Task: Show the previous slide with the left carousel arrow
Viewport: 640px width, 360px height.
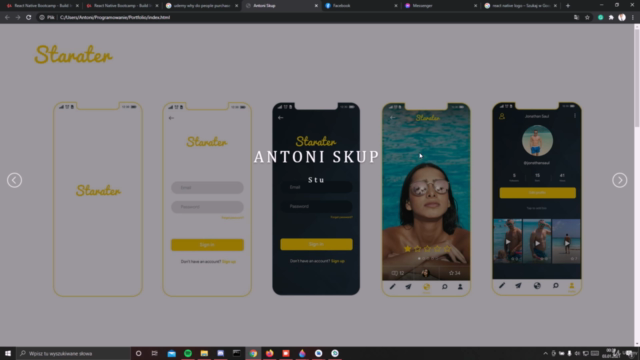Action: tap(14, 180)
